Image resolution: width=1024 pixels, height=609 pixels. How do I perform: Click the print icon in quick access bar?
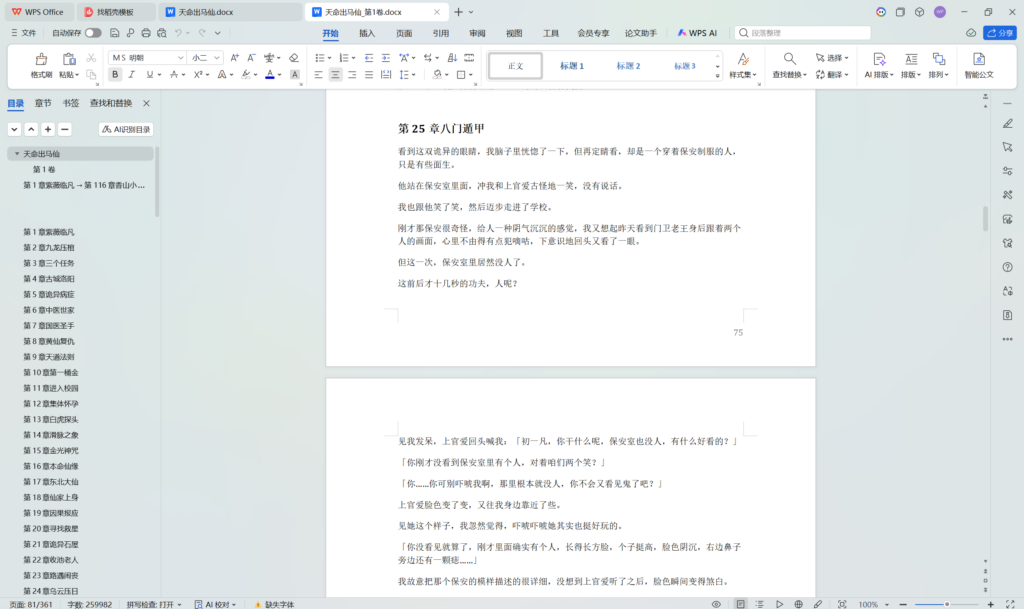[146, 33]
